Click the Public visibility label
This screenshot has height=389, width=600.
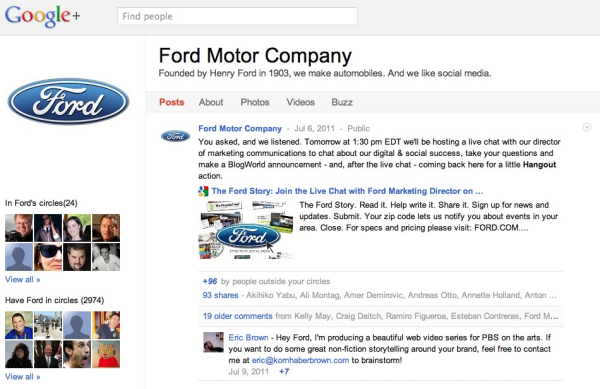(359, 129)
